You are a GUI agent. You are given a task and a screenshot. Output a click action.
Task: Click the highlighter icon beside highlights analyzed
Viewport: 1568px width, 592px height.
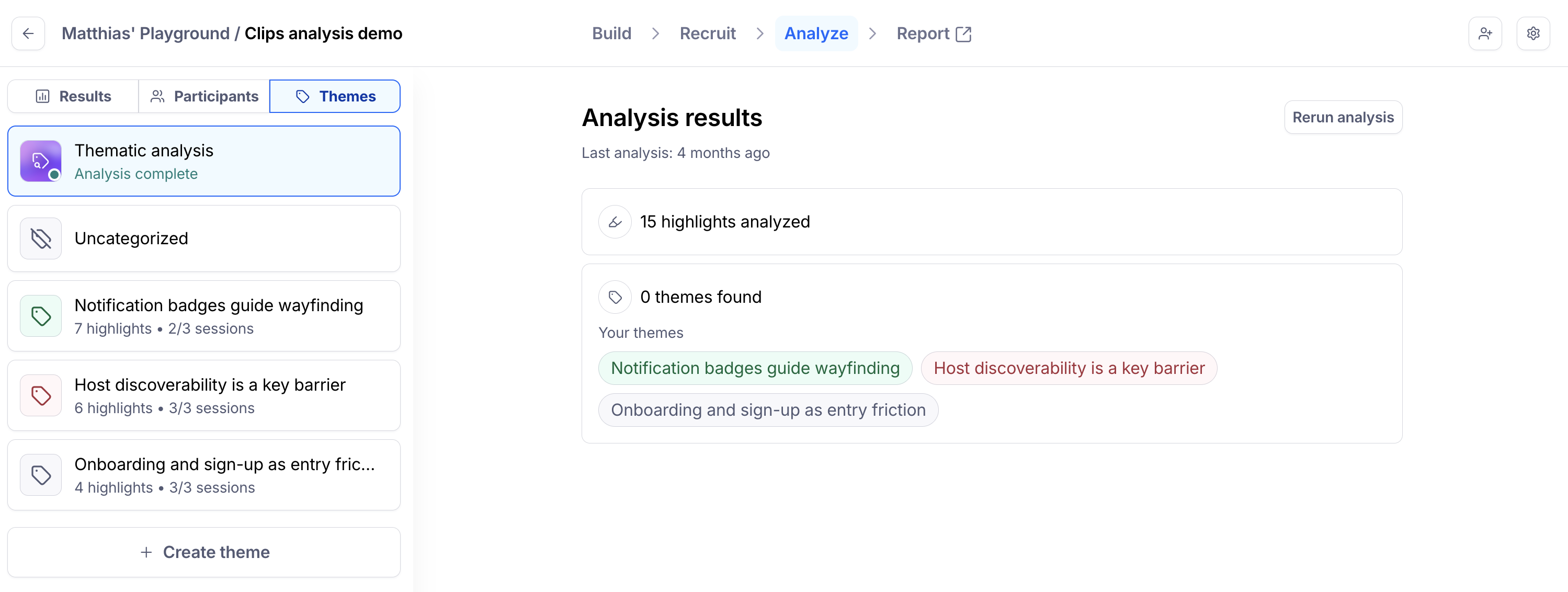(x=615, y=222)
